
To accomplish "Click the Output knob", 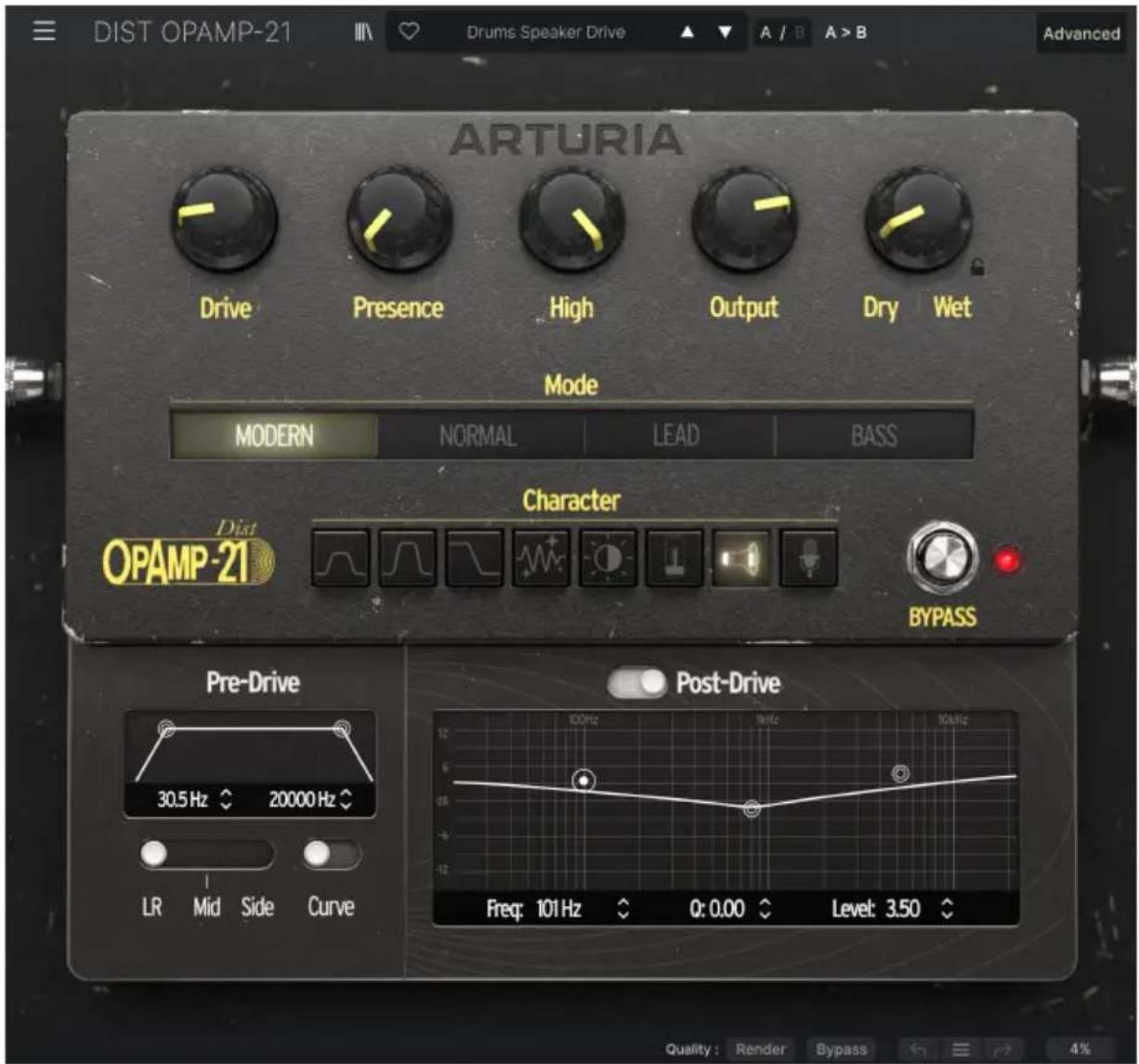I will (744, 219).
